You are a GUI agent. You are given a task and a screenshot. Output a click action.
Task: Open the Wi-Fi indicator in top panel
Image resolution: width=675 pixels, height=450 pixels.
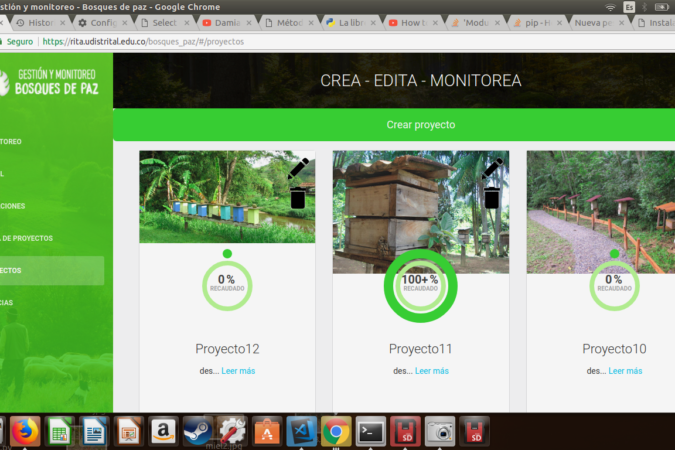610,7
